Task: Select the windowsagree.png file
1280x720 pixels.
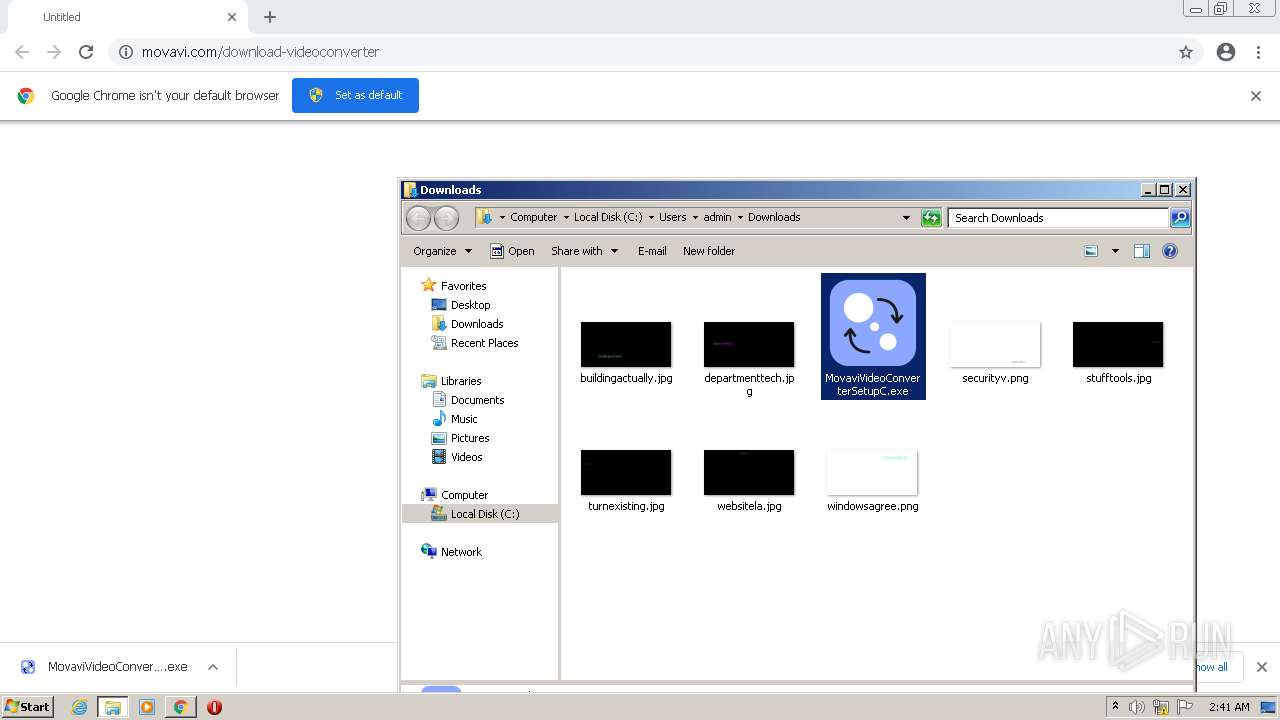Action: [x=872, y=473]
